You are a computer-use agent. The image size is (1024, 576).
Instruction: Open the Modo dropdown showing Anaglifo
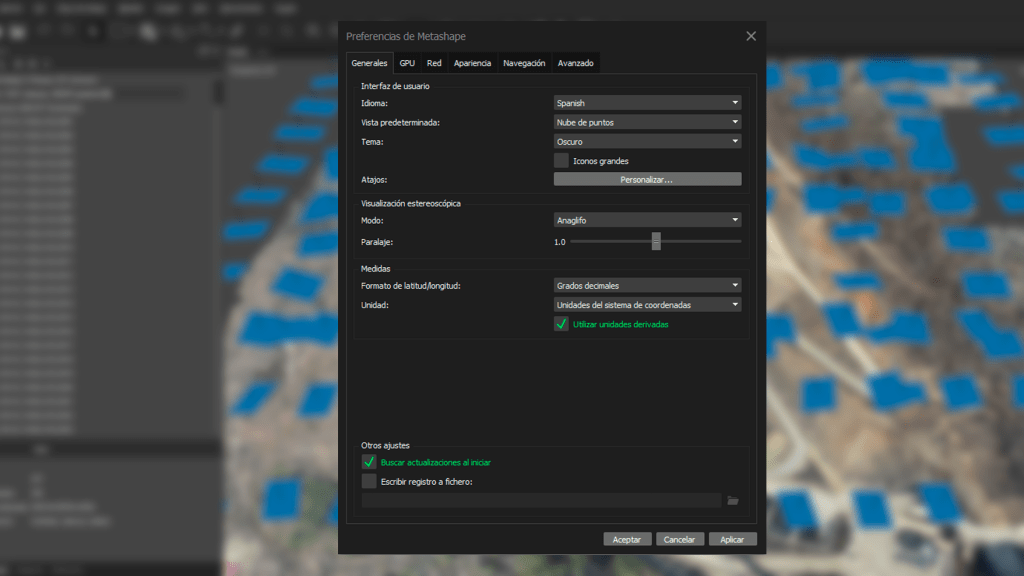pyautogui.click(x=647, y=220)
